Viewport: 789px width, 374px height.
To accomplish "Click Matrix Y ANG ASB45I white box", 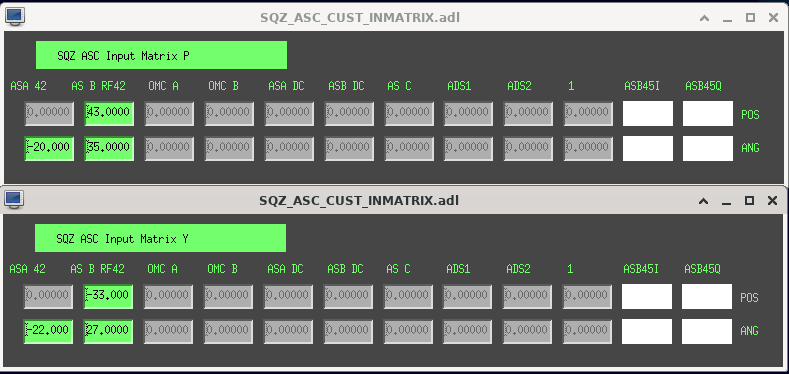I will (x=647, y=331).
